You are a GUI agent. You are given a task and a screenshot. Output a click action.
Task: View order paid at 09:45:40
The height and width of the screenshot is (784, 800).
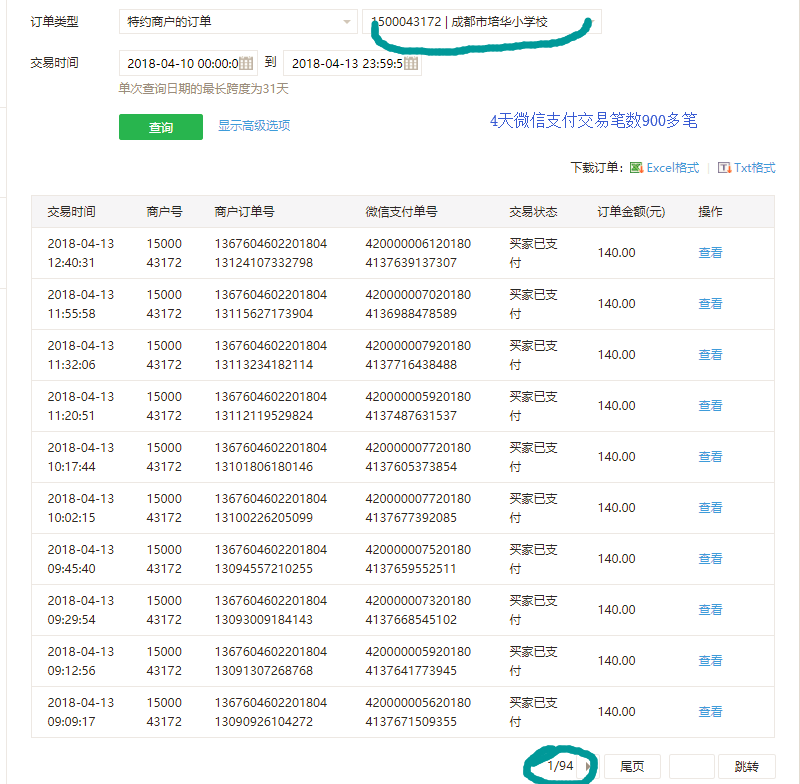tap(710, 559)
